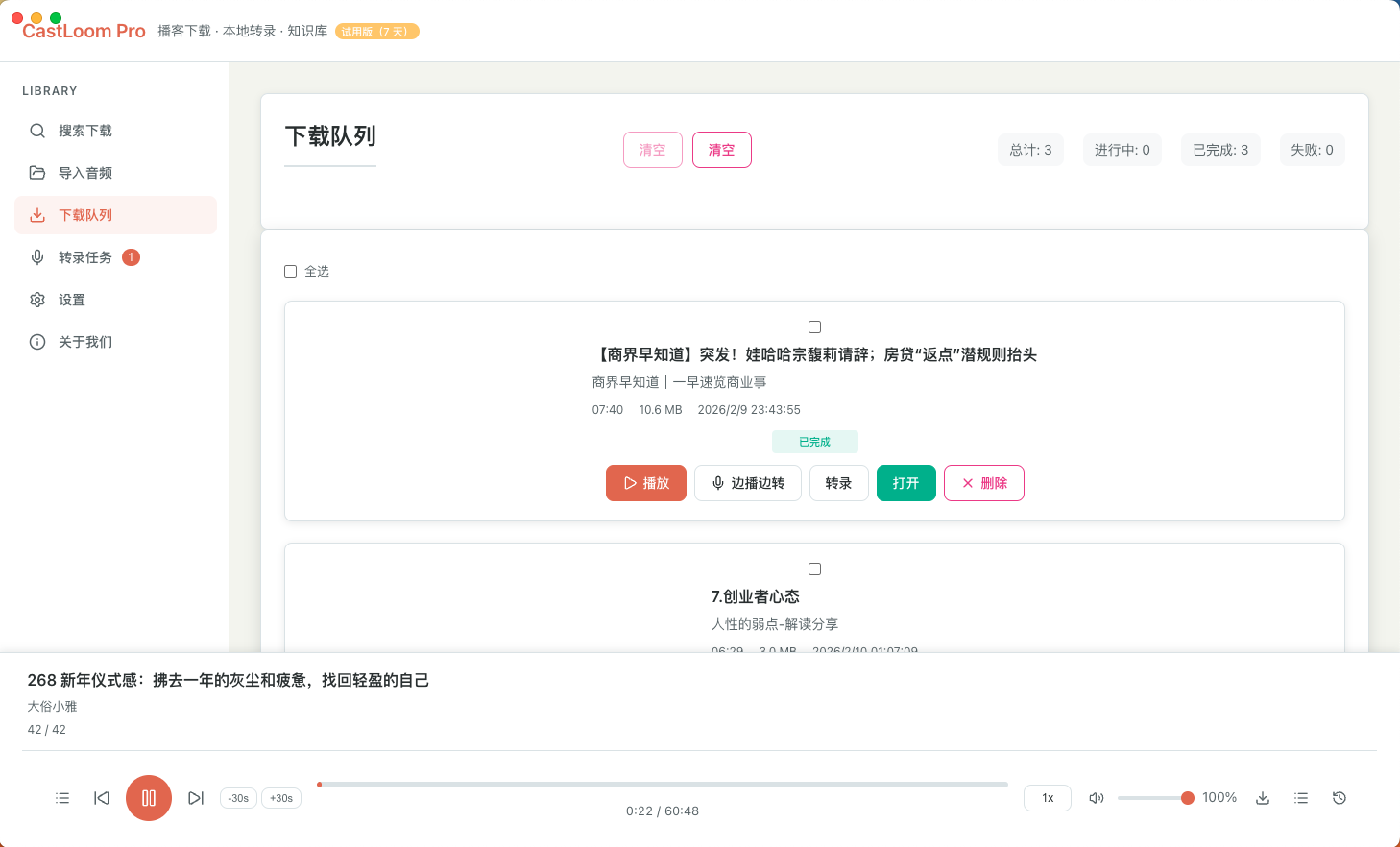Open the 搜索下载 search section
The height and width of the screenshot is (847, 1400).
(85, 130)
